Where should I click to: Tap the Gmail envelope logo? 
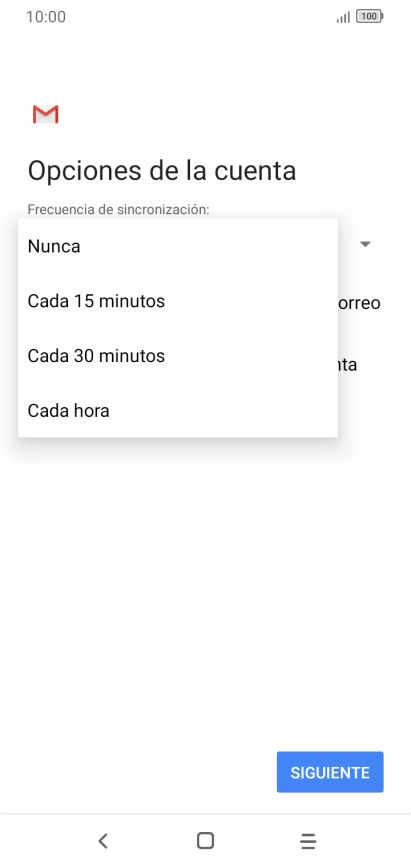pyautogui.click(x=45, y=114)
